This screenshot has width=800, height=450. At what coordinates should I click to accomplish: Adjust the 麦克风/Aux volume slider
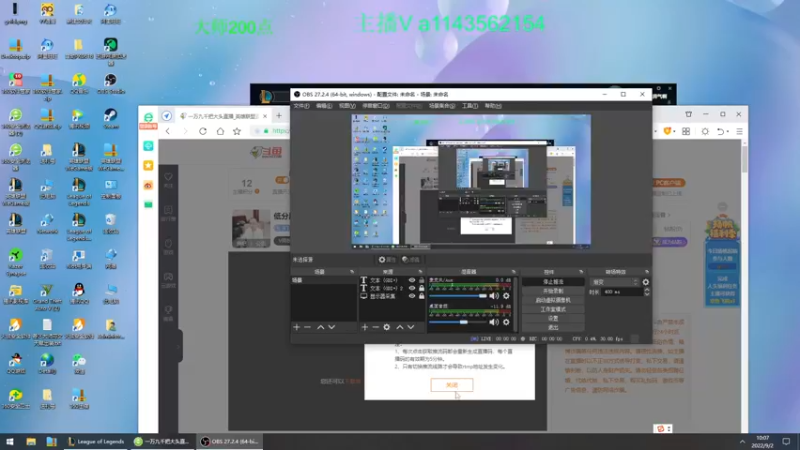click(458, 296)
